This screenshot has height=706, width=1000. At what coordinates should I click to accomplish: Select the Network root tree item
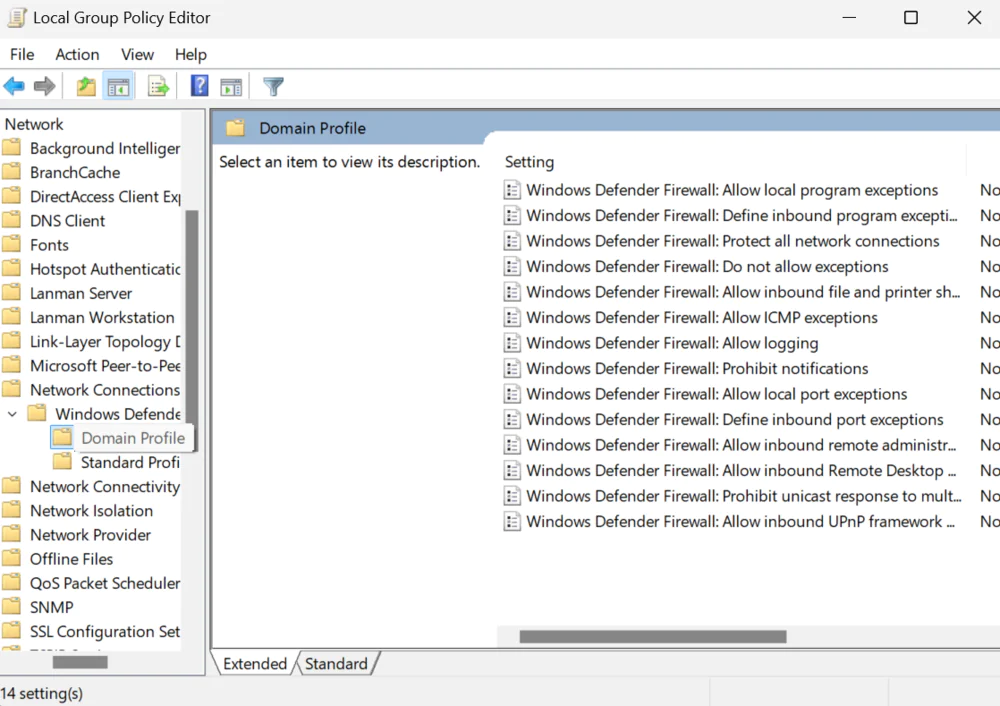(34, 124)
